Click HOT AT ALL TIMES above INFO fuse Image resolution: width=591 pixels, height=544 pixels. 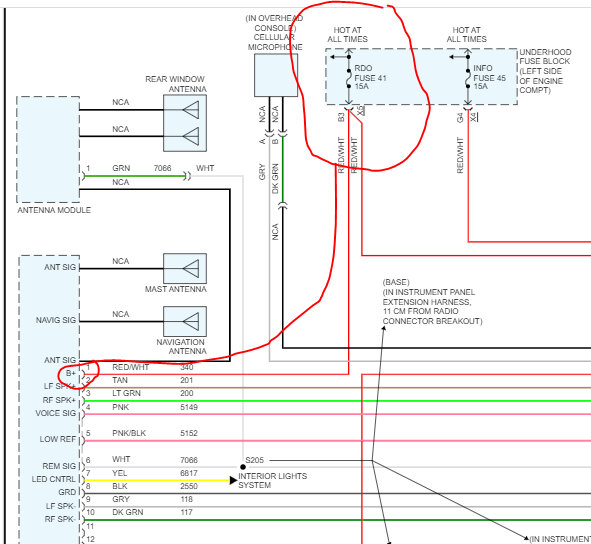coord(466,34)
